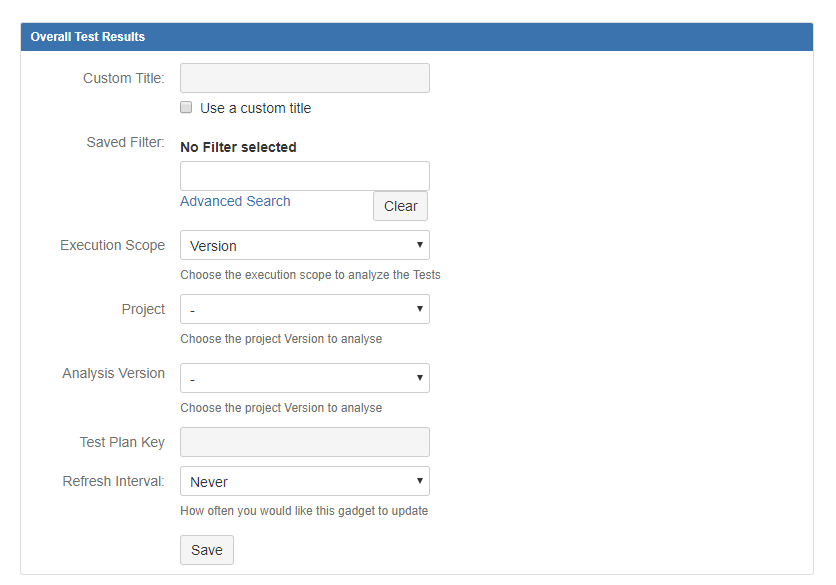This screenshot has height=585, width=836.
Task: Click the Use a custom title label
Action: pos(255,108)
